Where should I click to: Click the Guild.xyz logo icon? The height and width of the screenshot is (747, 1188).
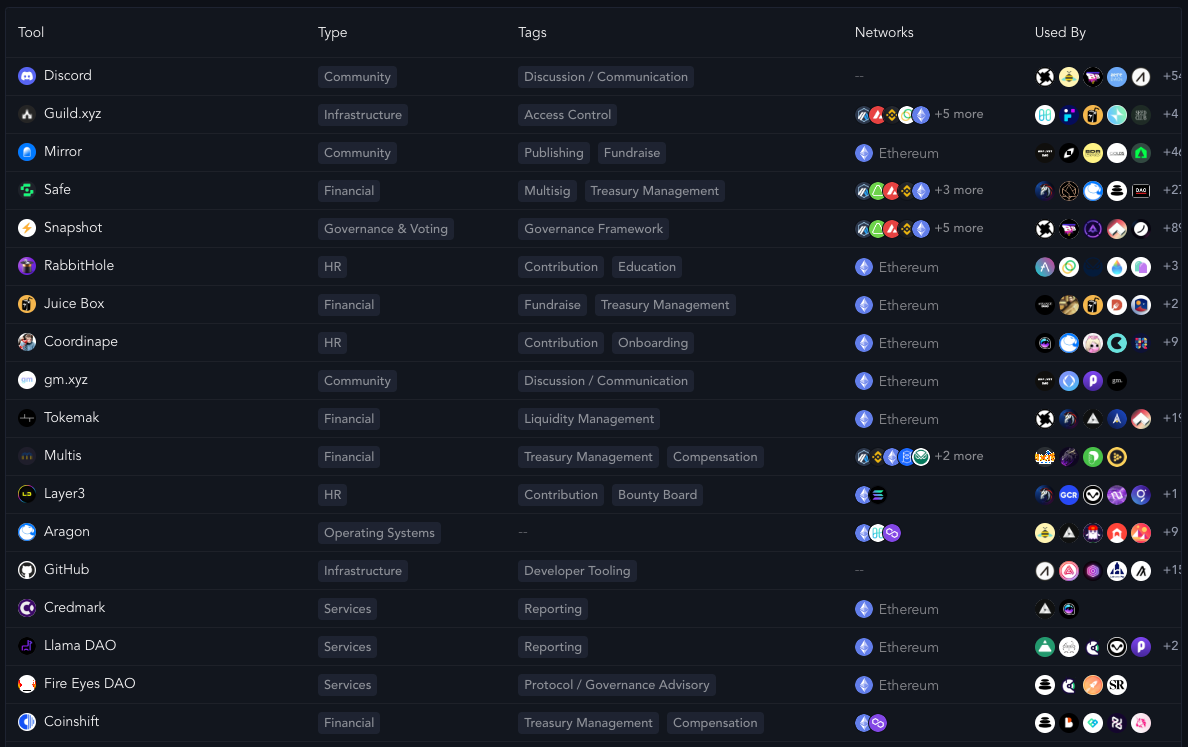pyautogui.click(x=27, y=114)
